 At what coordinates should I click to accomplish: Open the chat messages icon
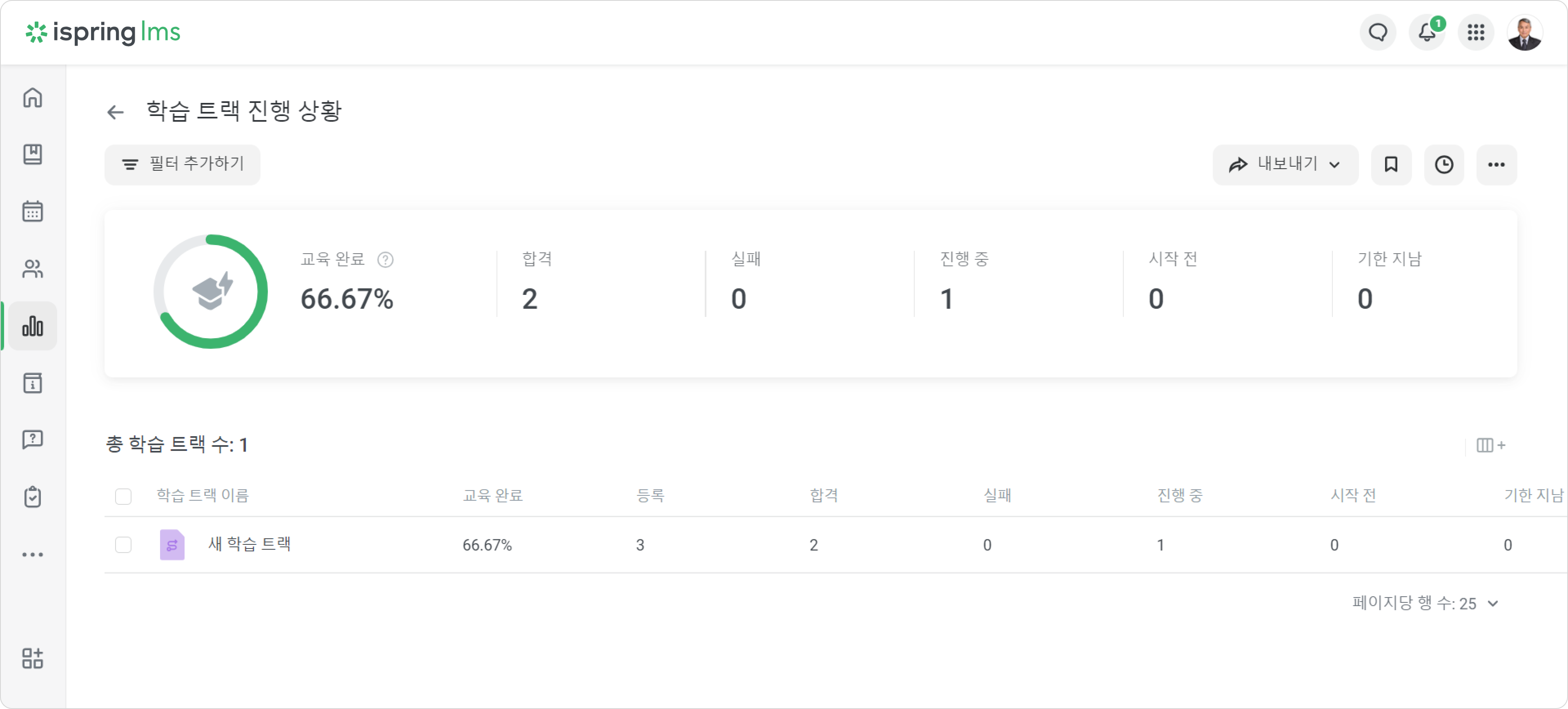[x=1378, y=32]
